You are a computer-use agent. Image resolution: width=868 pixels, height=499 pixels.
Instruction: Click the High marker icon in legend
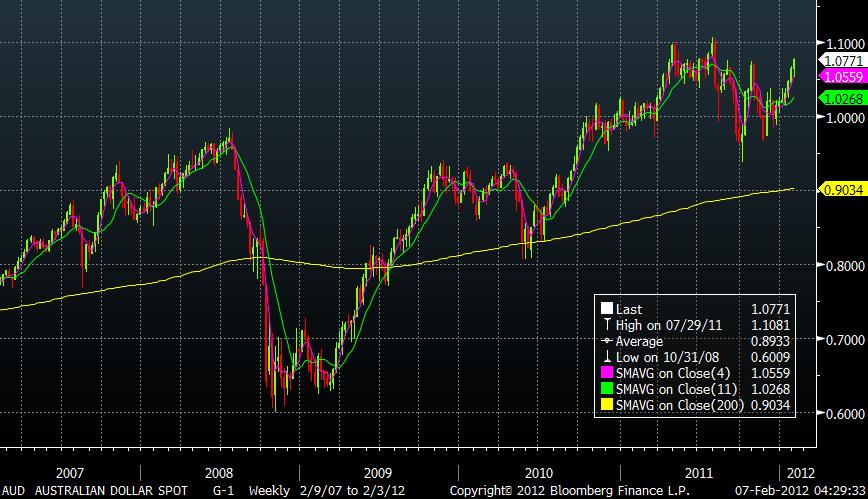coord(606,326)
